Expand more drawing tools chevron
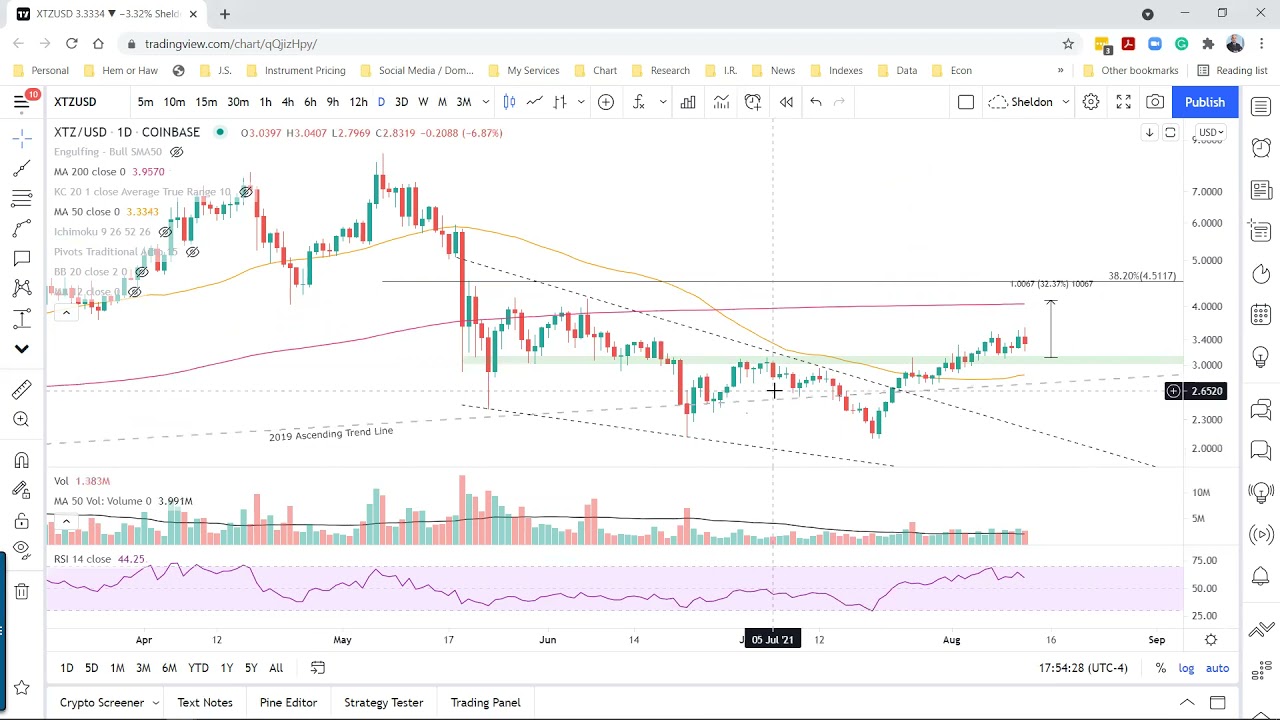1280x720 pixels. click(x=21, y=349)
